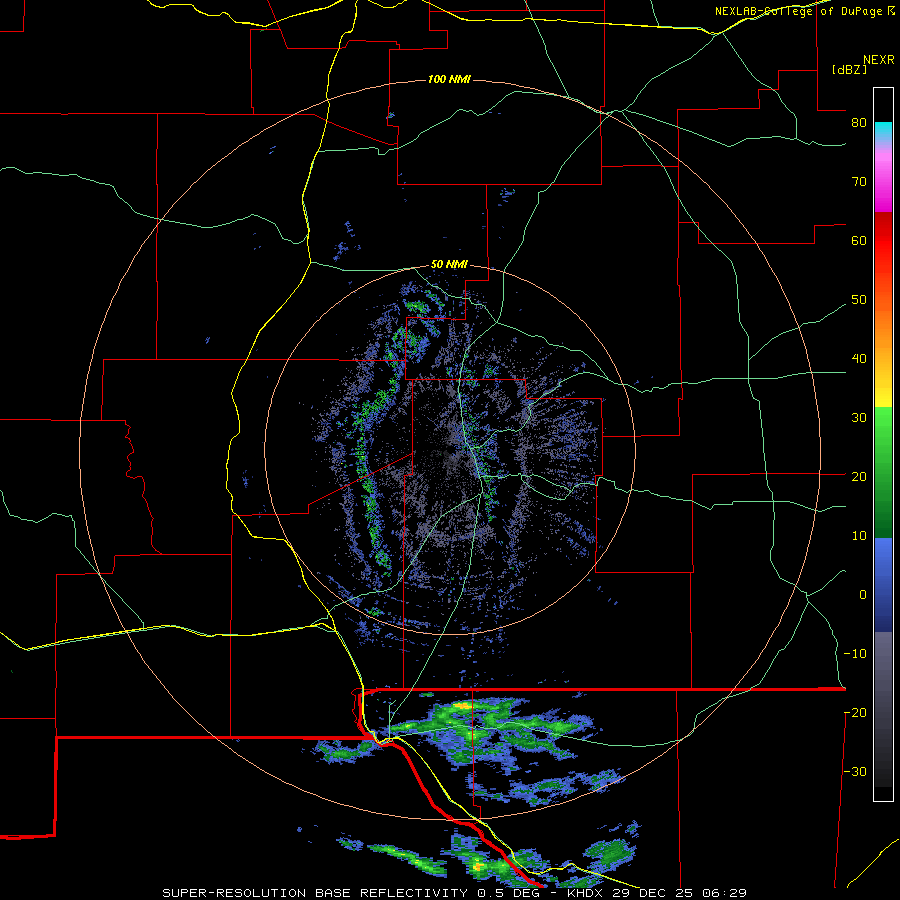
Task: Click the 100 NMI range ring label
Action: click(449, 79)
